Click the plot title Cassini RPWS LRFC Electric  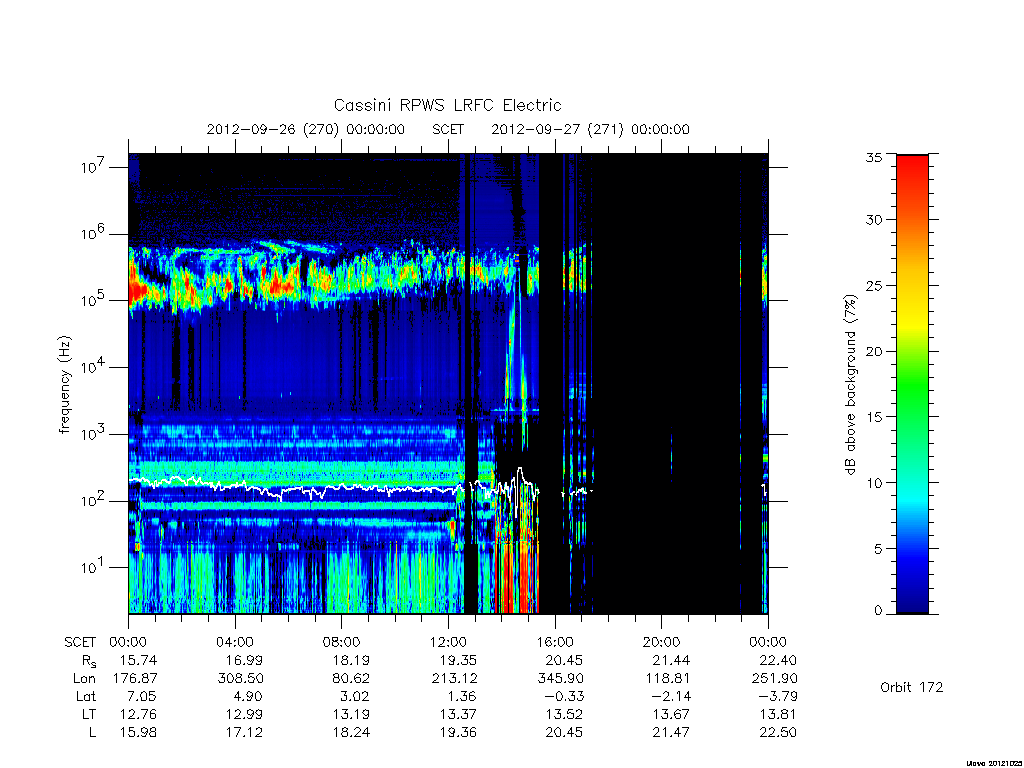pos(447,105)
